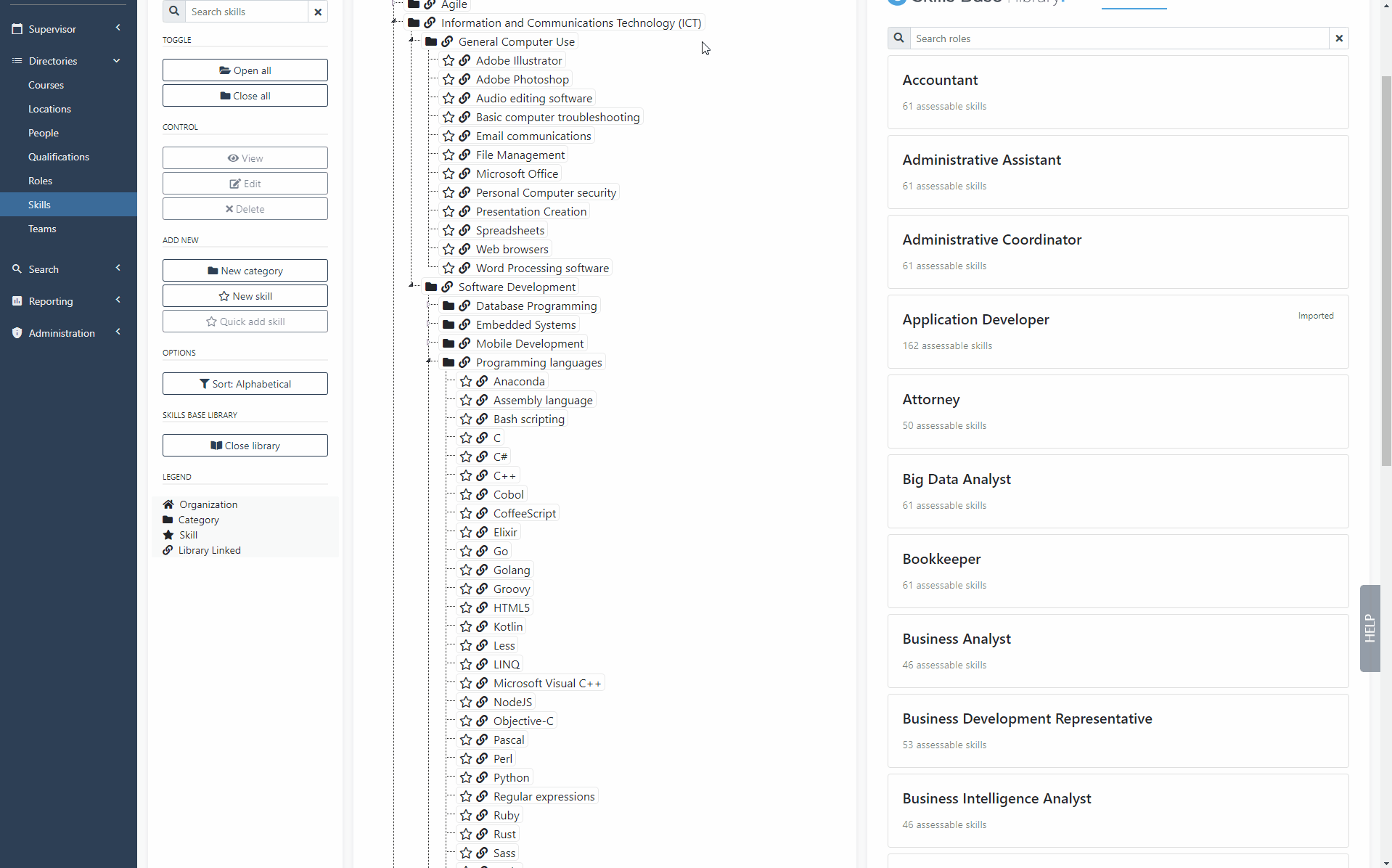Expand the Search sidebar menu

(68, 269)
